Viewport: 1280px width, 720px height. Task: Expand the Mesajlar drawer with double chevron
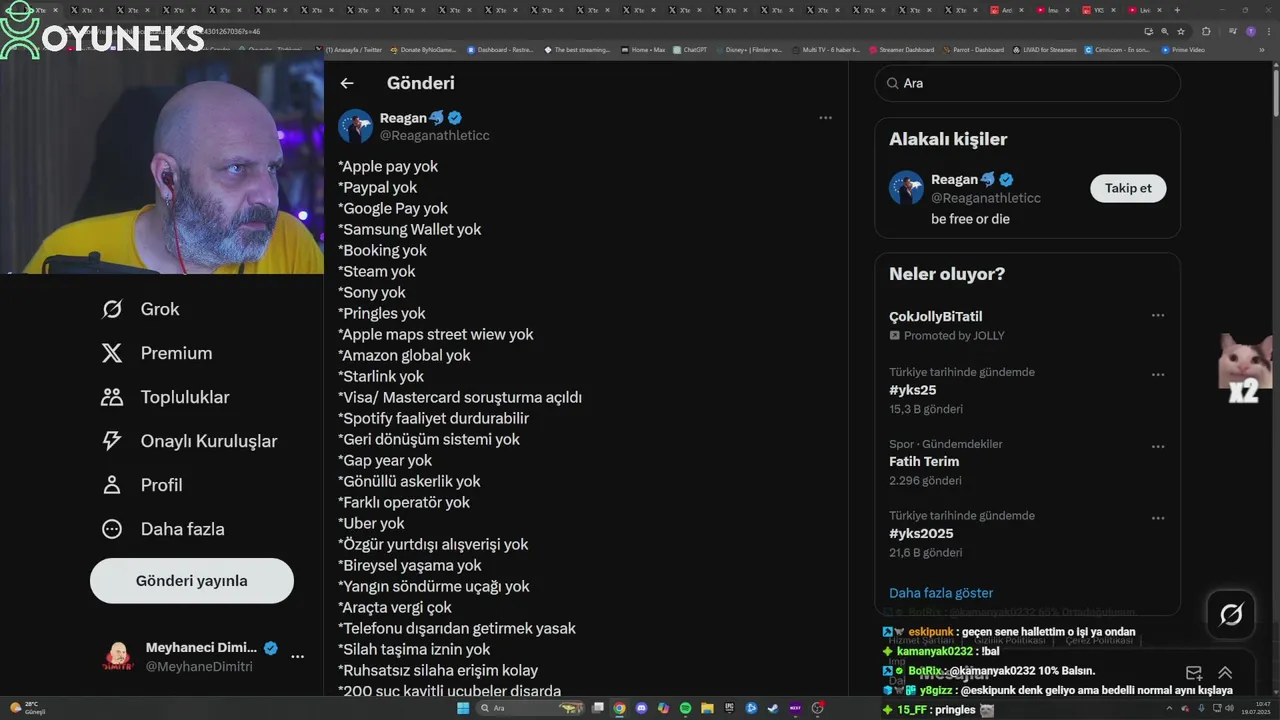click(1225, 673)
